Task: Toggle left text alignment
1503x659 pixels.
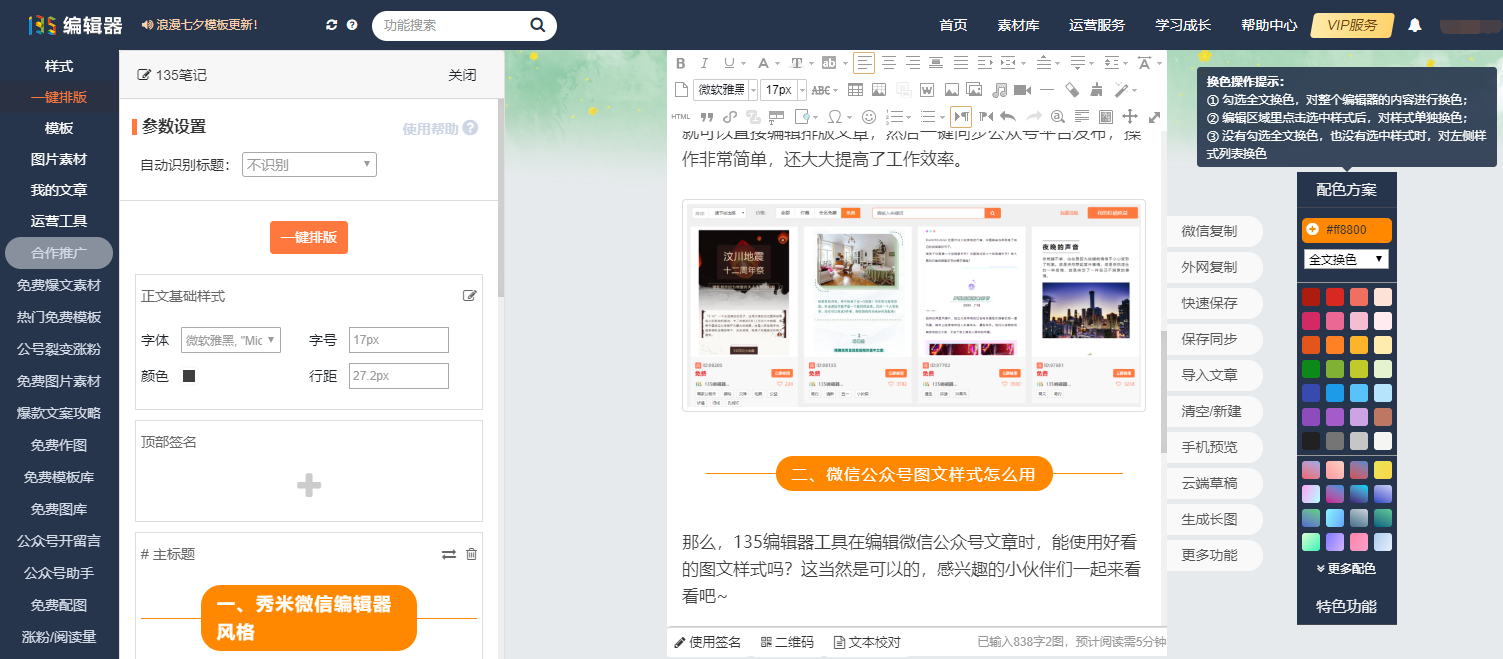Action: pyautogui.click(x=864, y=63)
